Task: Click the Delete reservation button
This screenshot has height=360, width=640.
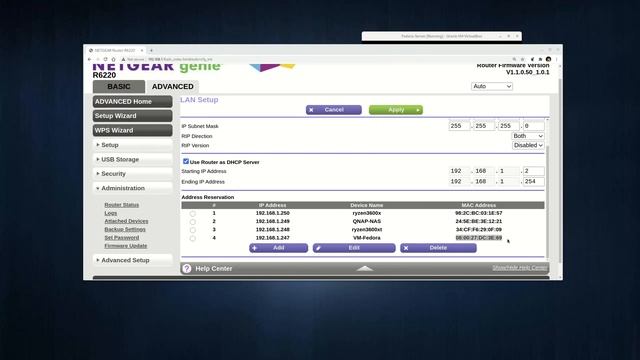Action: pyautogui.click(x=438, y=248)
